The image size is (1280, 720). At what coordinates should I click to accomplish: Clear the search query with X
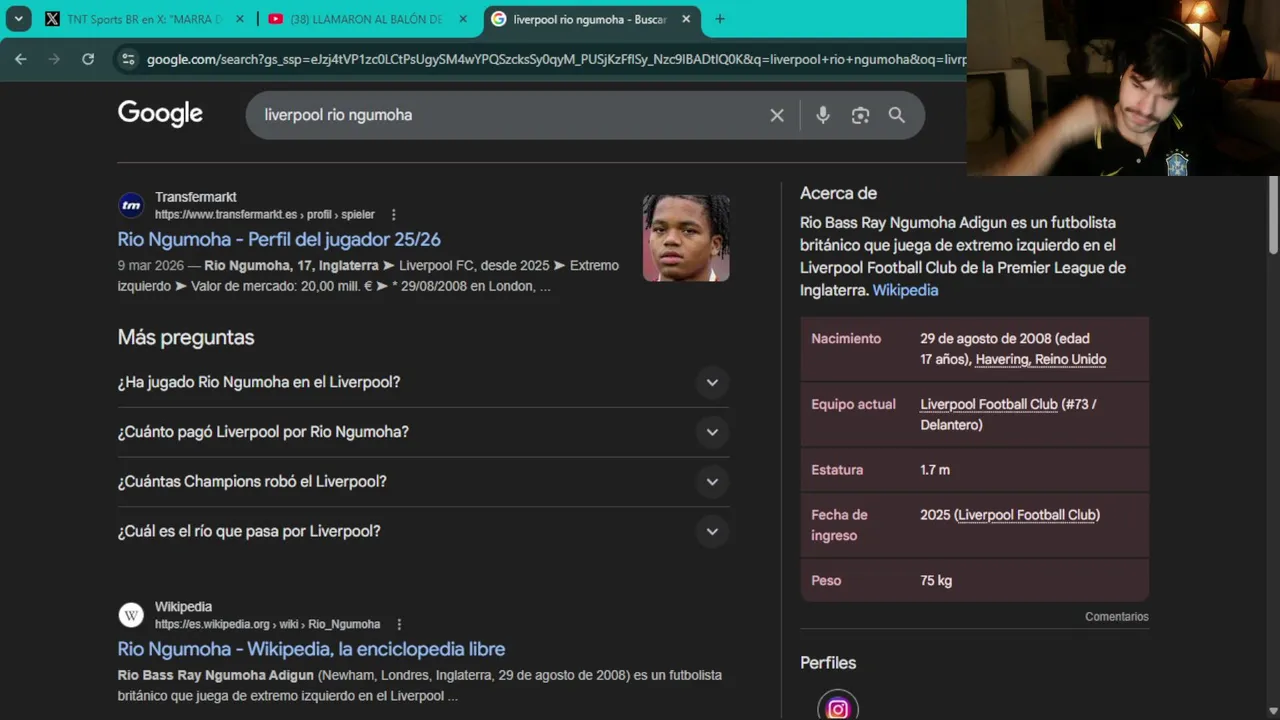point(777,115)
